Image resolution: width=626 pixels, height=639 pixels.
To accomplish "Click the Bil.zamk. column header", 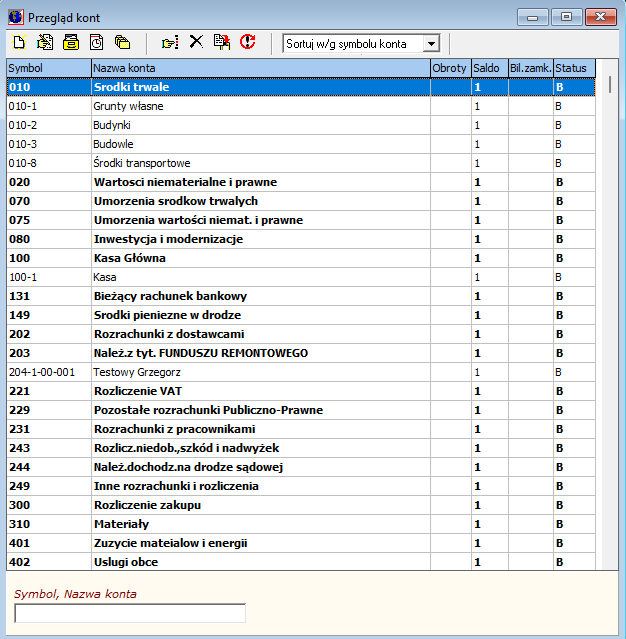I will click(x=531, y=68).
